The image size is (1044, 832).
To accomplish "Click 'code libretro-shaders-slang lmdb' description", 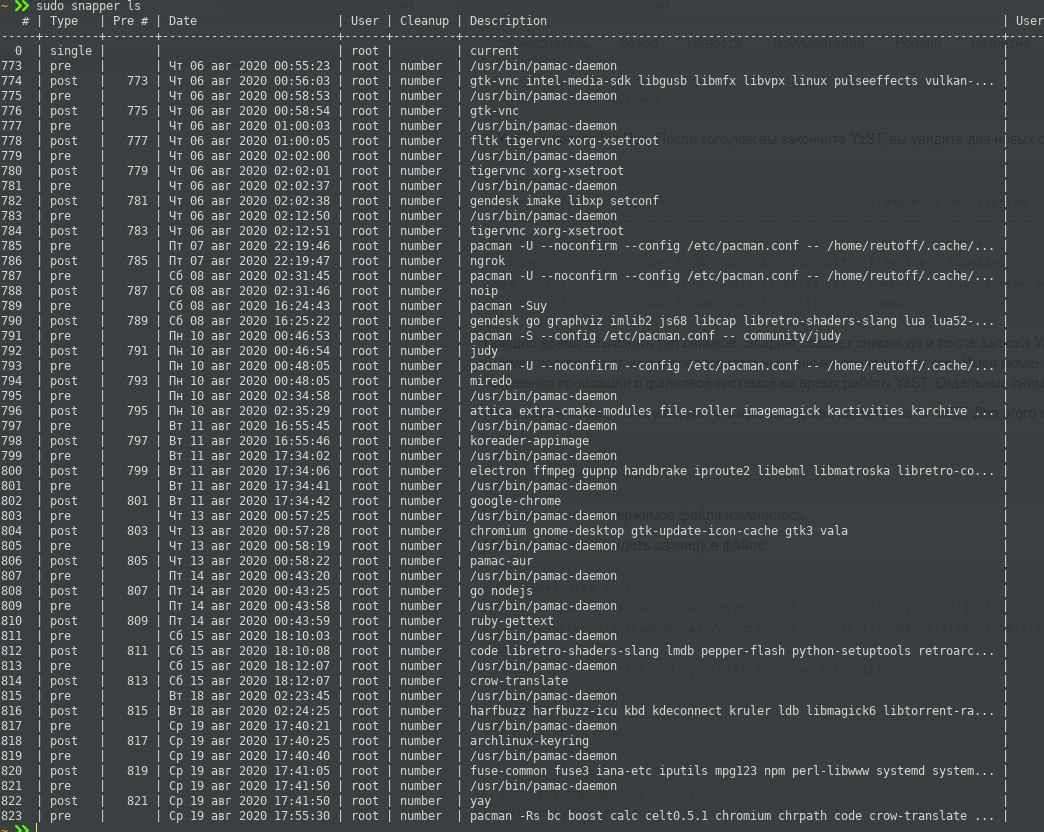I will 732,651.
